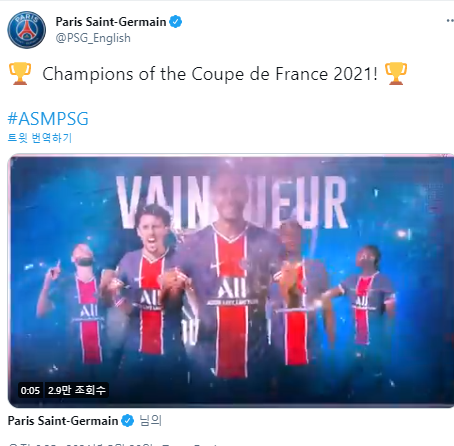Click the trophy emoji after '2021!'
The height and width of the screenshot is (446, 454).
click(x=396, y=74)
